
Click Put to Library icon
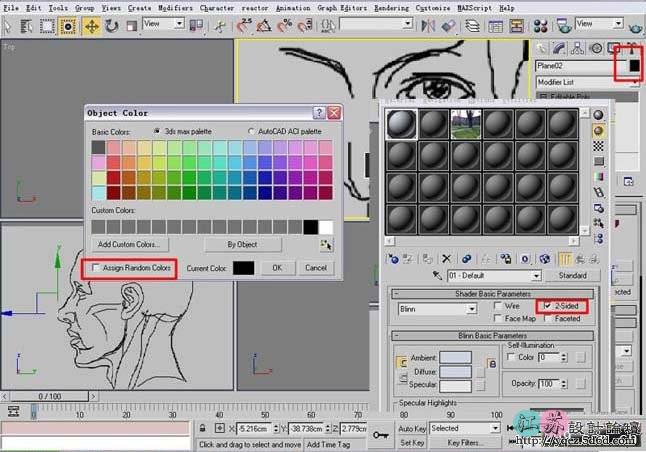point(506,259)
